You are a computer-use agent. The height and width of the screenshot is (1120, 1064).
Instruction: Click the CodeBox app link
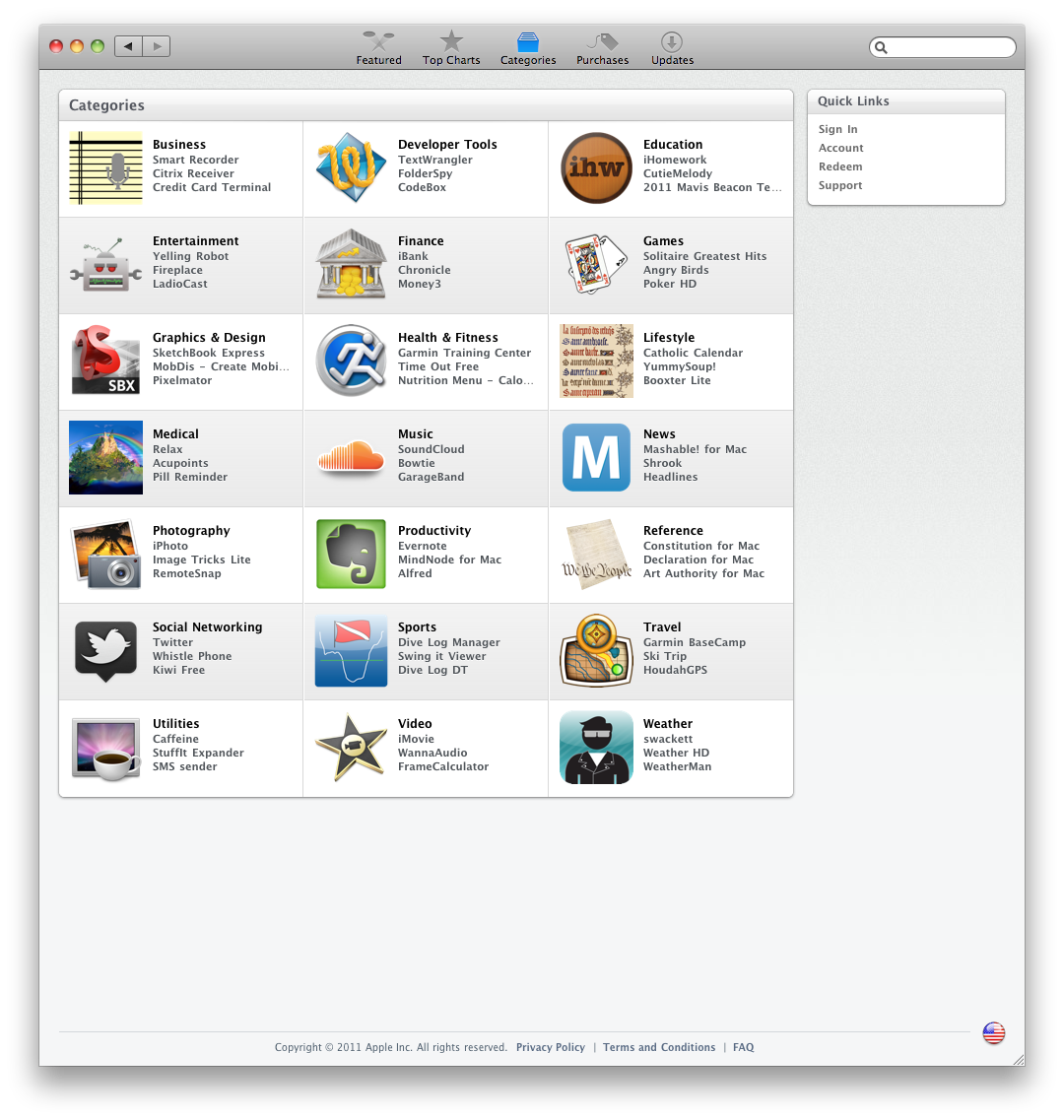pos(422,187)
